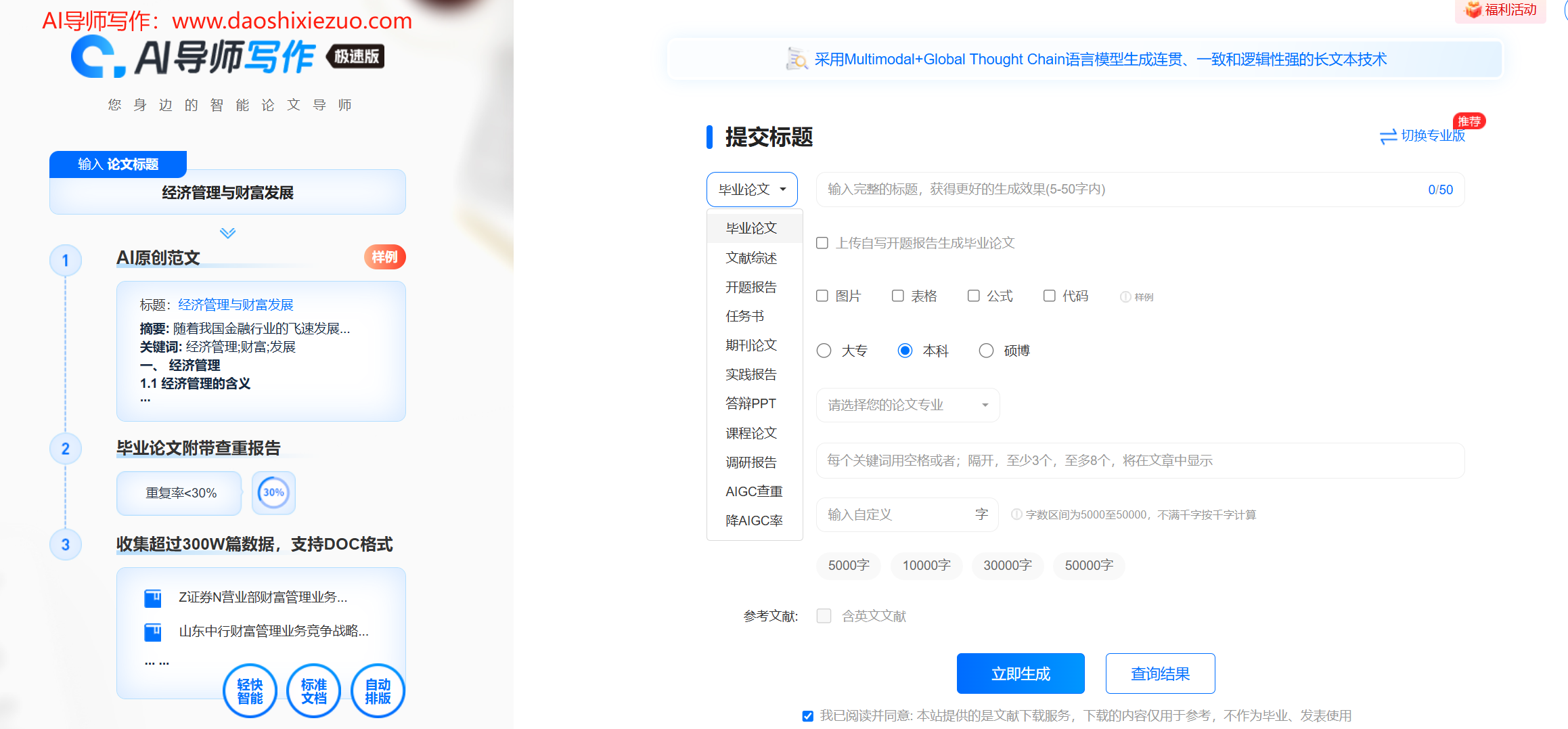The height and width of the screenshot is (729, 1568).
Task: Click the AI导师写作 logo icon
Action: (x=98, y=57)
